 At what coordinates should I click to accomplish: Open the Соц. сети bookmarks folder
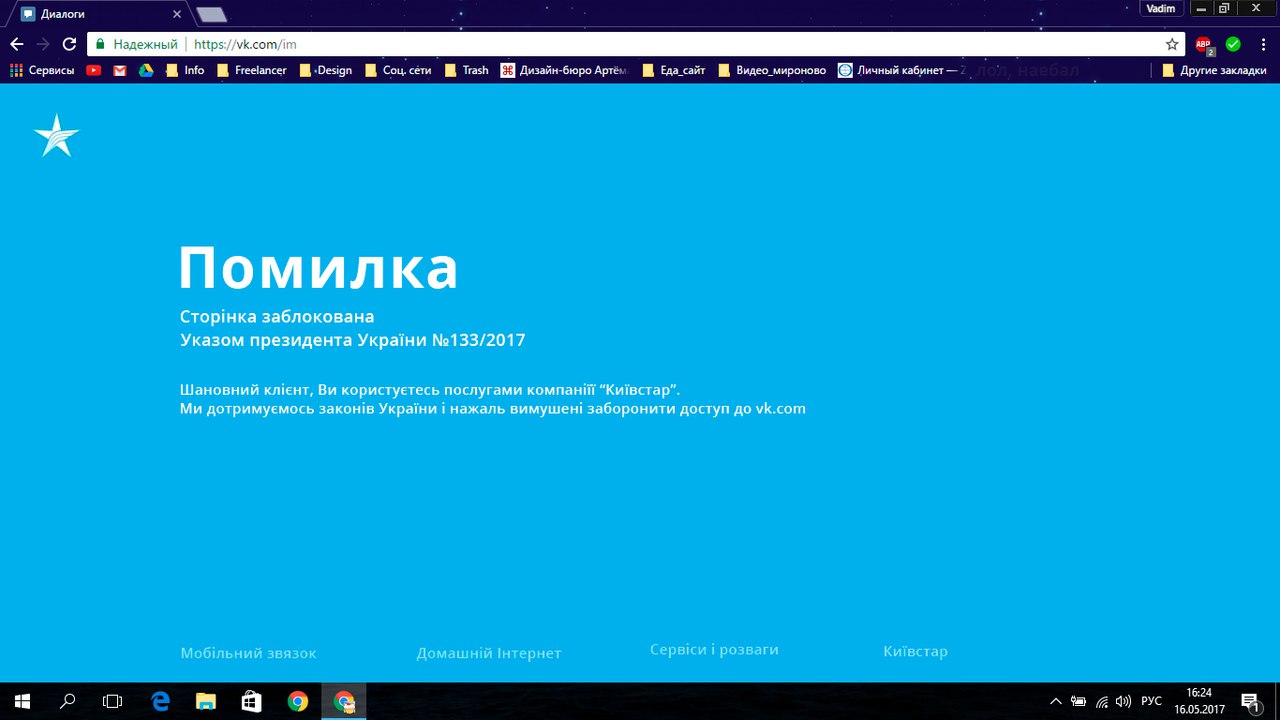(399, 70)
